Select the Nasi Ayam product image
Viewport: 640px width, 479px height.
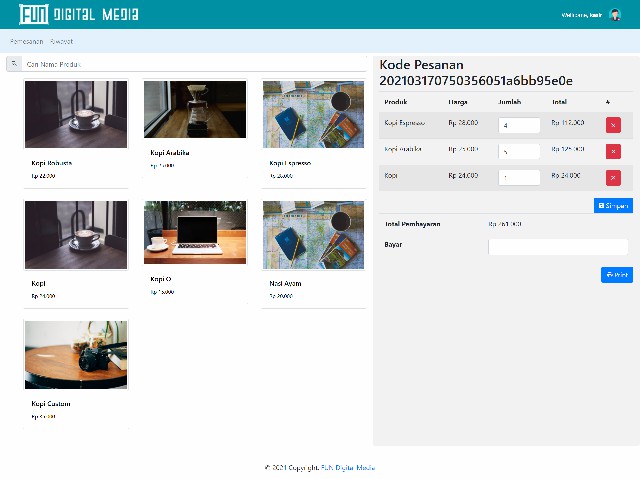coord(313,235)
